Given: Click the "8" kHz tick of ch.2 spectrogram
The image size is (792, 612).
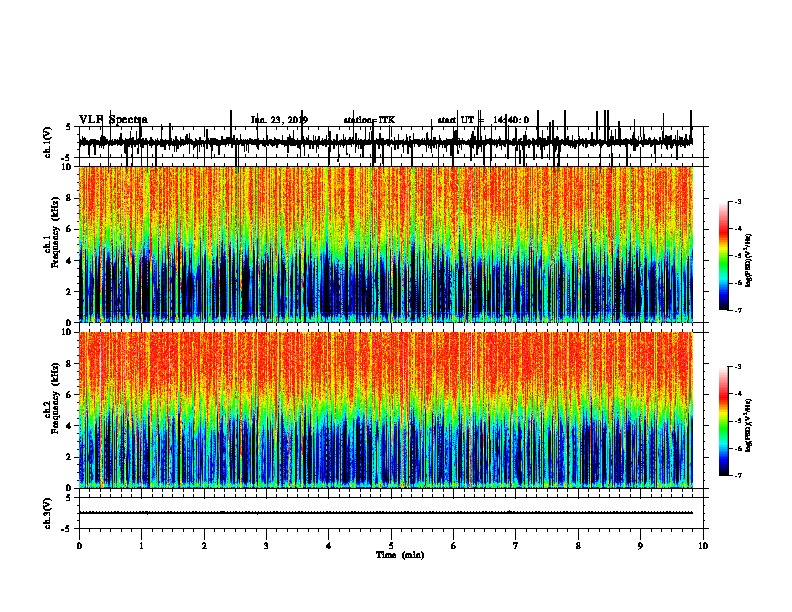Looking at the screenshot, I should pyautogui.click(x=70, y=364).
